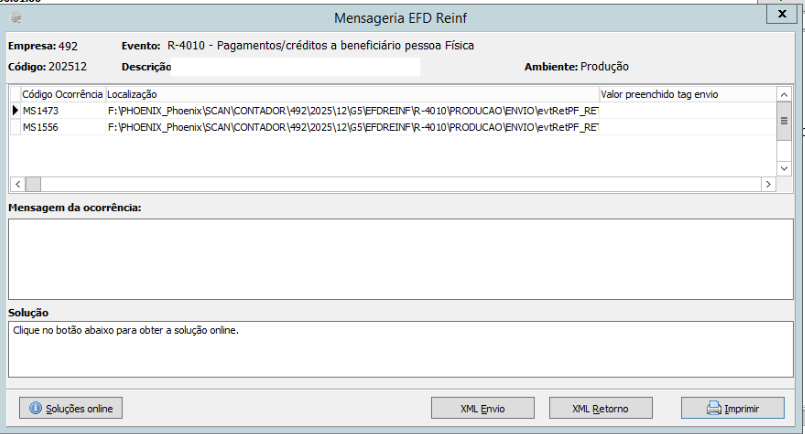View the XML Envio file

[x=483, y=408]
